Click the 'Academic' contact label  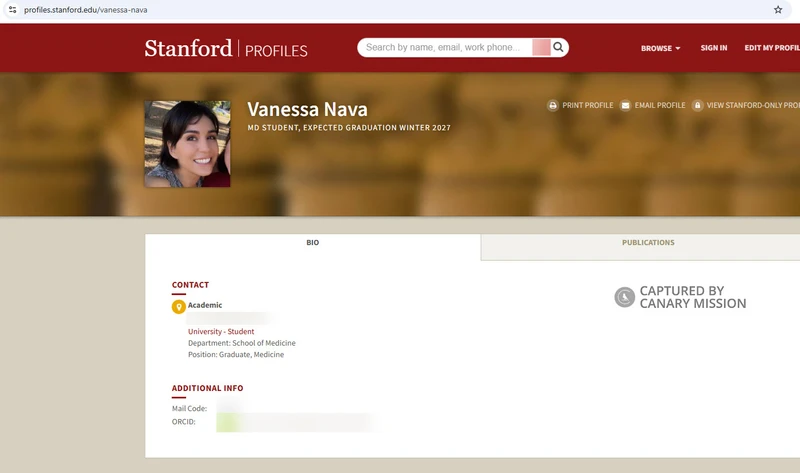pyautogui.click(x=205, y=305)
